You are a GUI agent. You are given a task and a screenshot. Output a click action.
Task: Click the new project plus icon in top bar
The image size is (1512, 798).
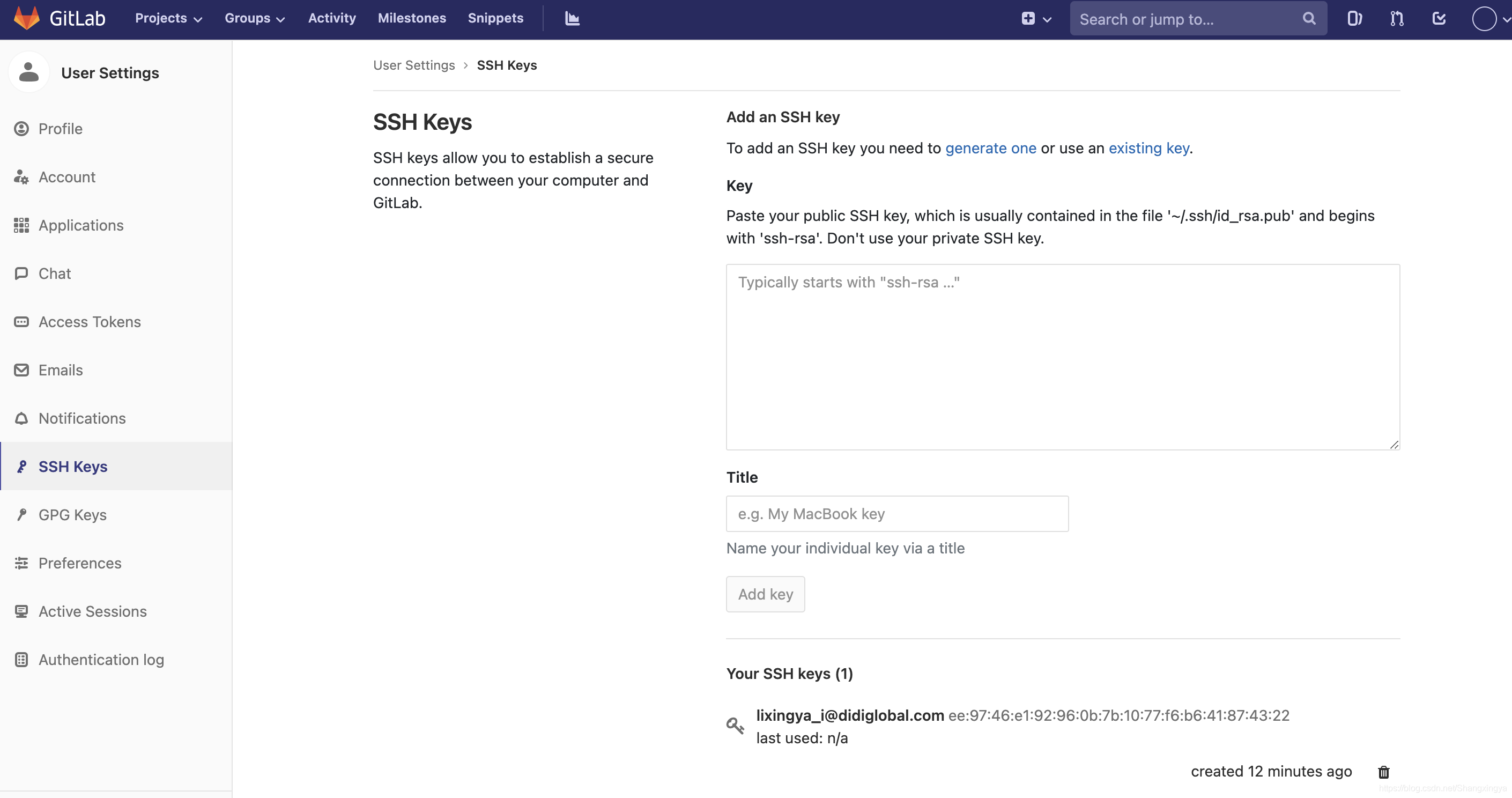click(x=1028, y=19)
